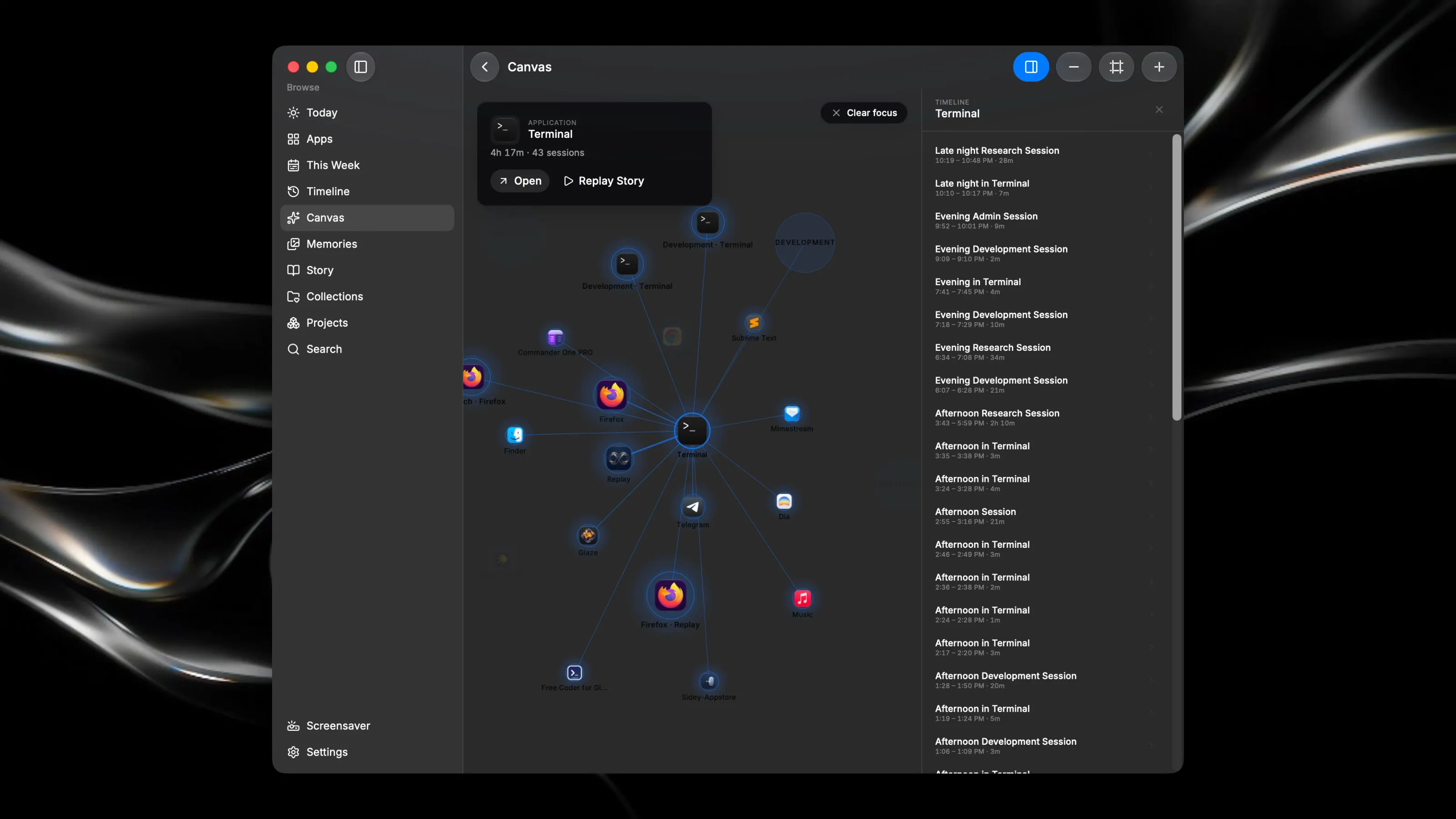The height and width of the screenshot is (819, 1456).
Task: Click Terminal app icon in info card
Action: coord(505,130)
